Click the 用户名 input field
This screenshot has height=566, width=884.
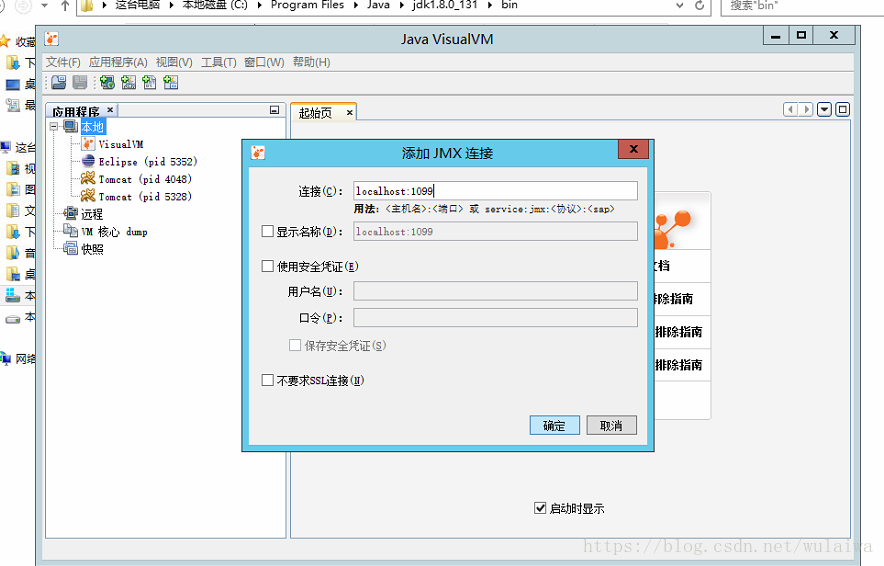[x=496, y=291]
